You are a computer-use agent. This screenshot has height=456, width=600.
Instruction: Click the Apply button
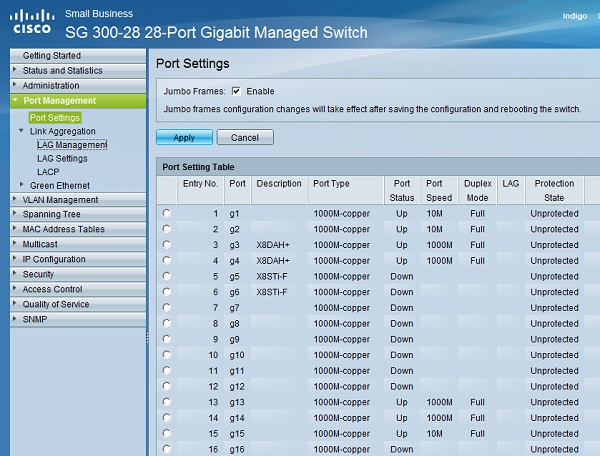click(184, 137)
